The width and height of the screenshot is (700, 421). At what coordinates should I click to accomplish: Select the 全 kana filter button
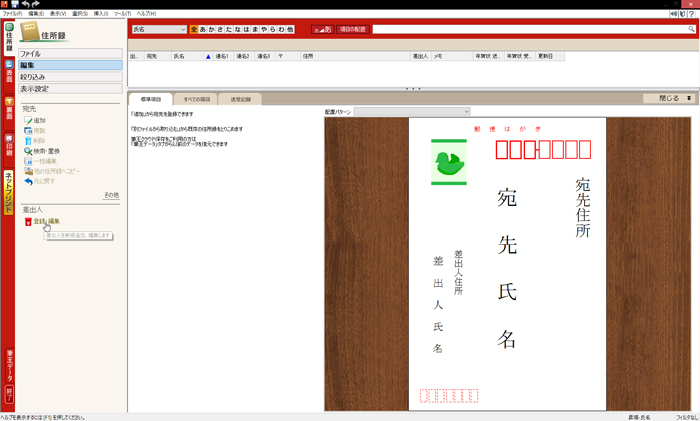point(194,30)
